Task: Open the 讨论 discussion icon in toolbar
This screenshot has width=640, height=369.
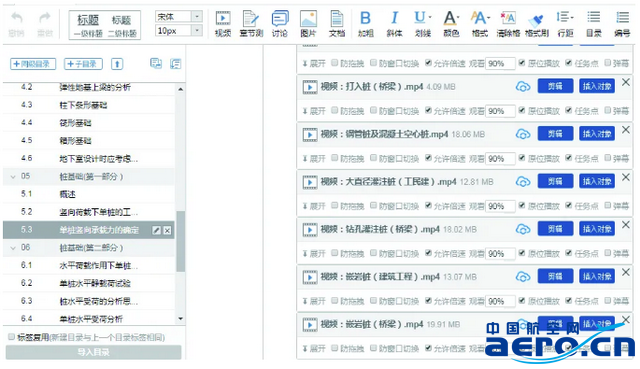Action: coord(280,24)
